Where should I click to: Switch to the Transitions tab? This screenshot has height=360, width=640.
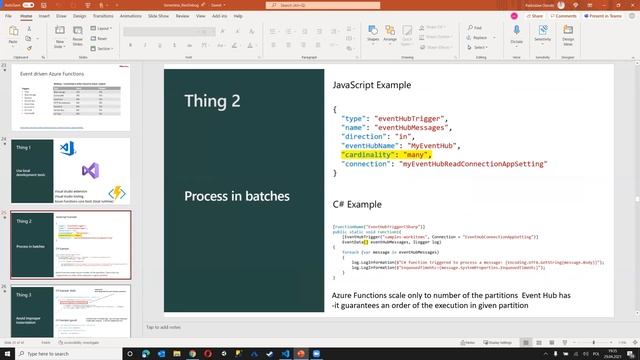click(103, 16)
